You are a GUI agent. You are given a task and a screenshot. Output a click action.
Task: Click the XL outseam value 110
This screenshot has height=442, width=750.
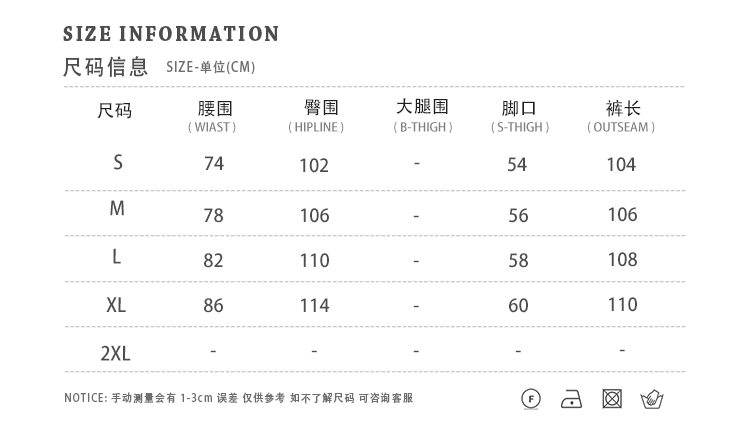click(622, 305)
